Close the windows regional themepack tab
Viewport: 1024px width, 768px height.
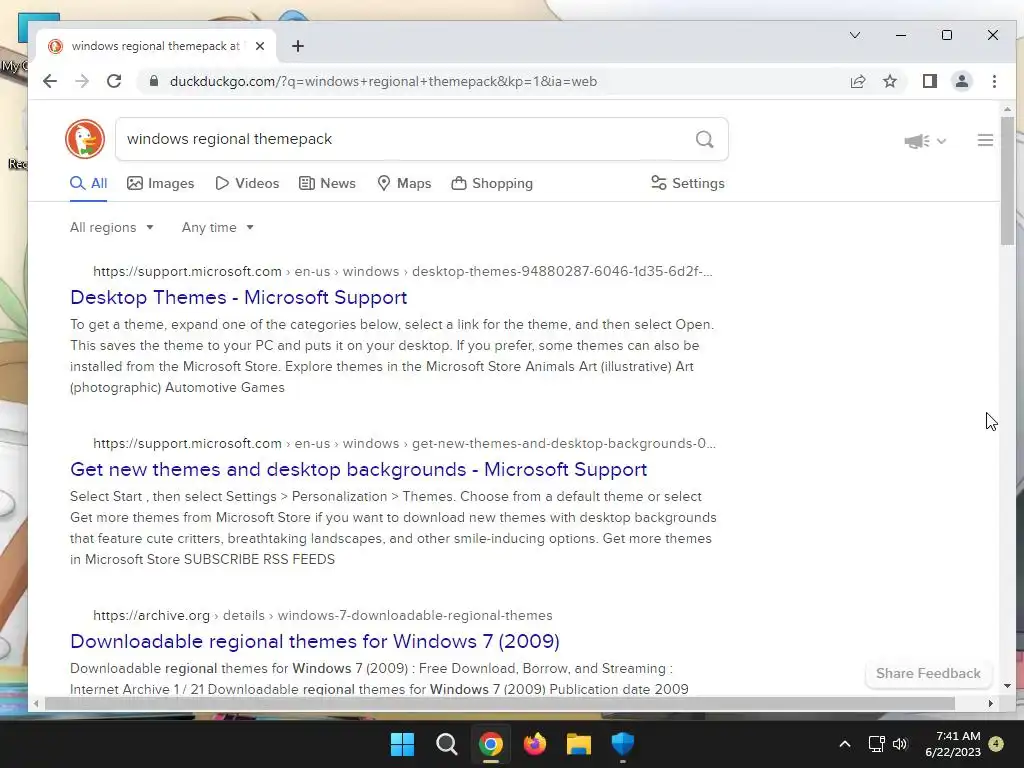coord(260,46)
